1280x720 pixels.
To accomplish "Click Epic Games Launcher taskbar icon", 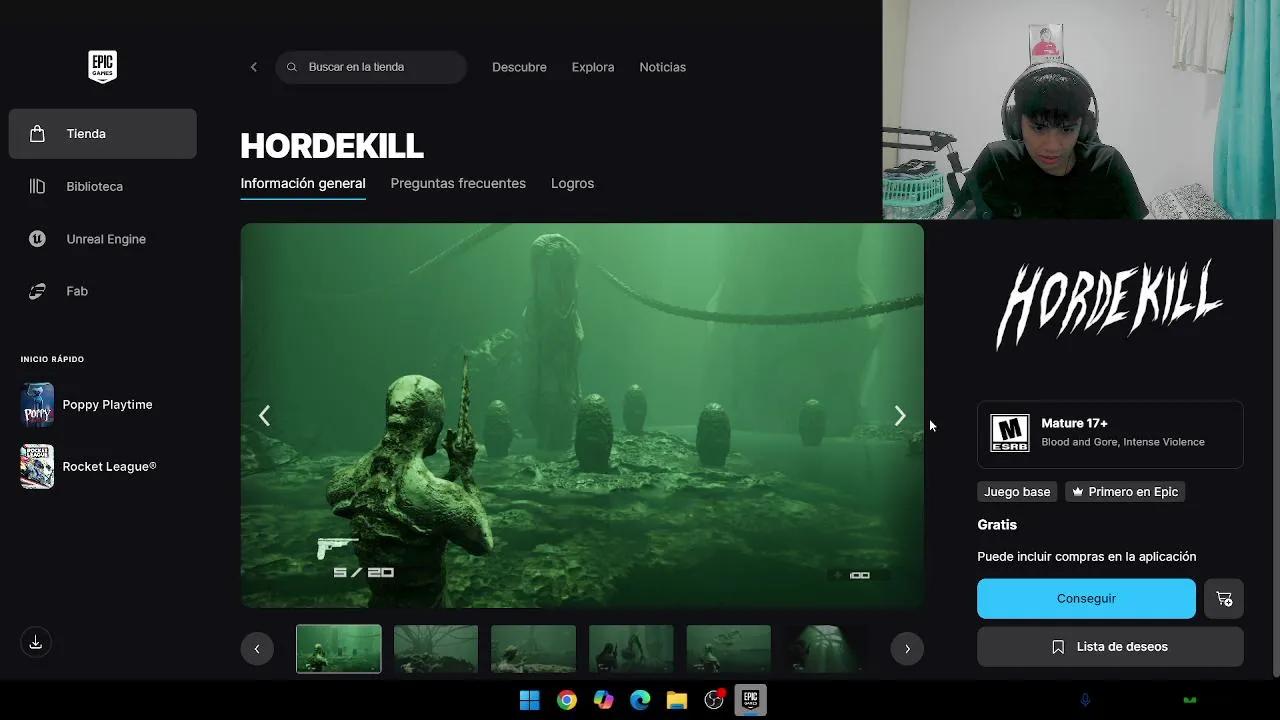I will [750, 700].
